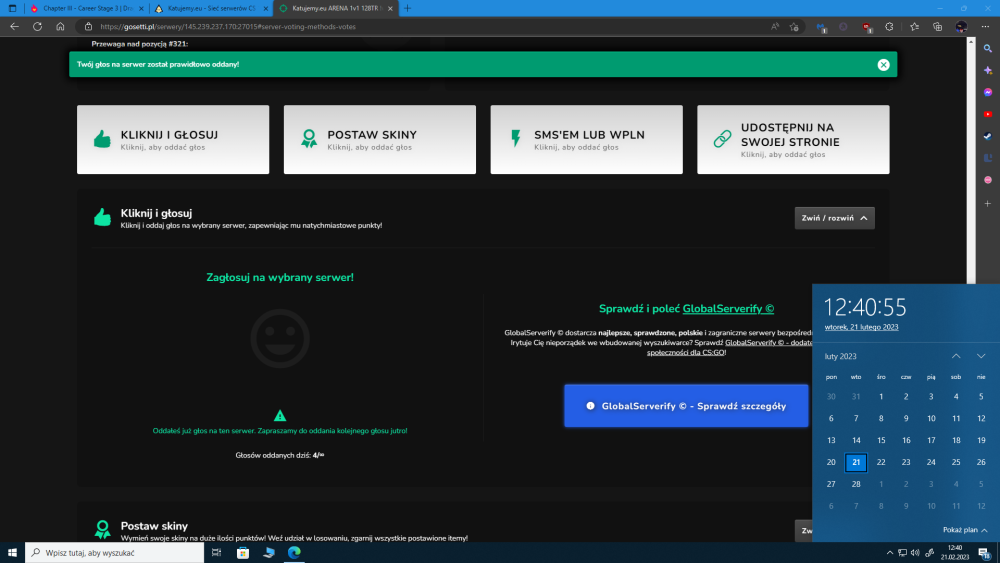Show hidden system tray icons
Image resolution: width=1000 pixels, height=563 pixels.
[890, 553]
